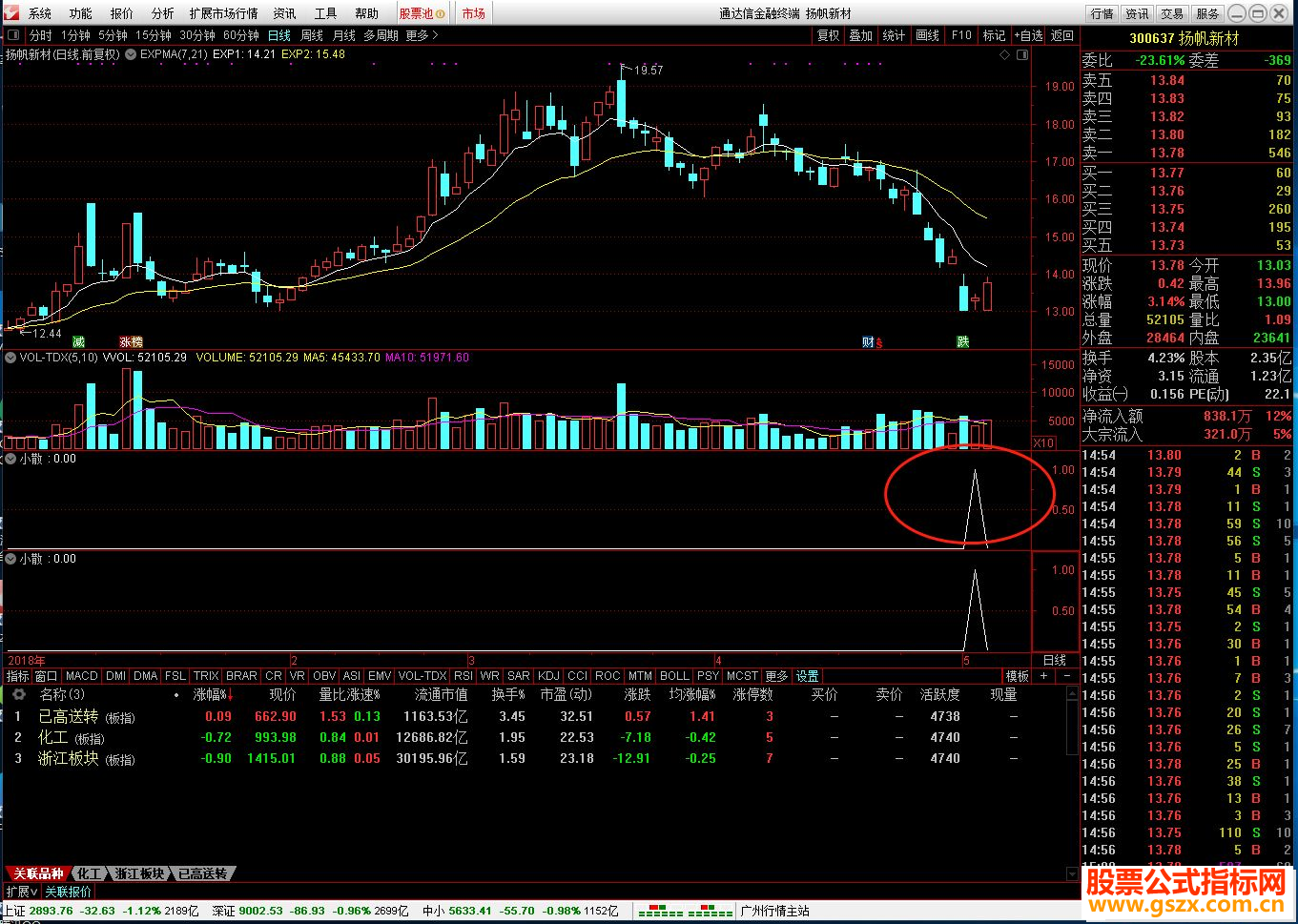The image size is (1298, 924).
Task: Click the TDX application logo icon
Action: point(11,13)
